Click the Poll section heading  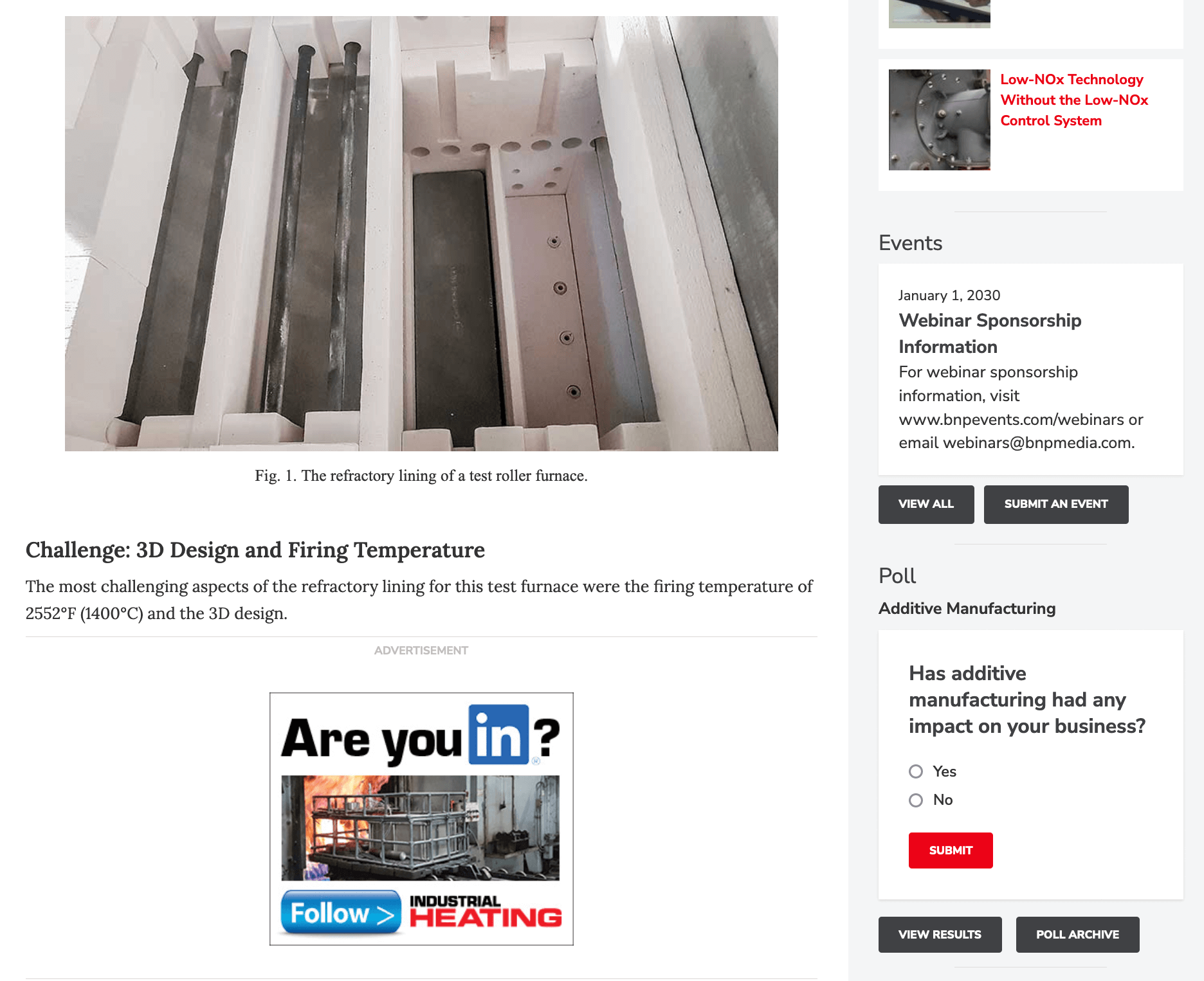(897, 575)
